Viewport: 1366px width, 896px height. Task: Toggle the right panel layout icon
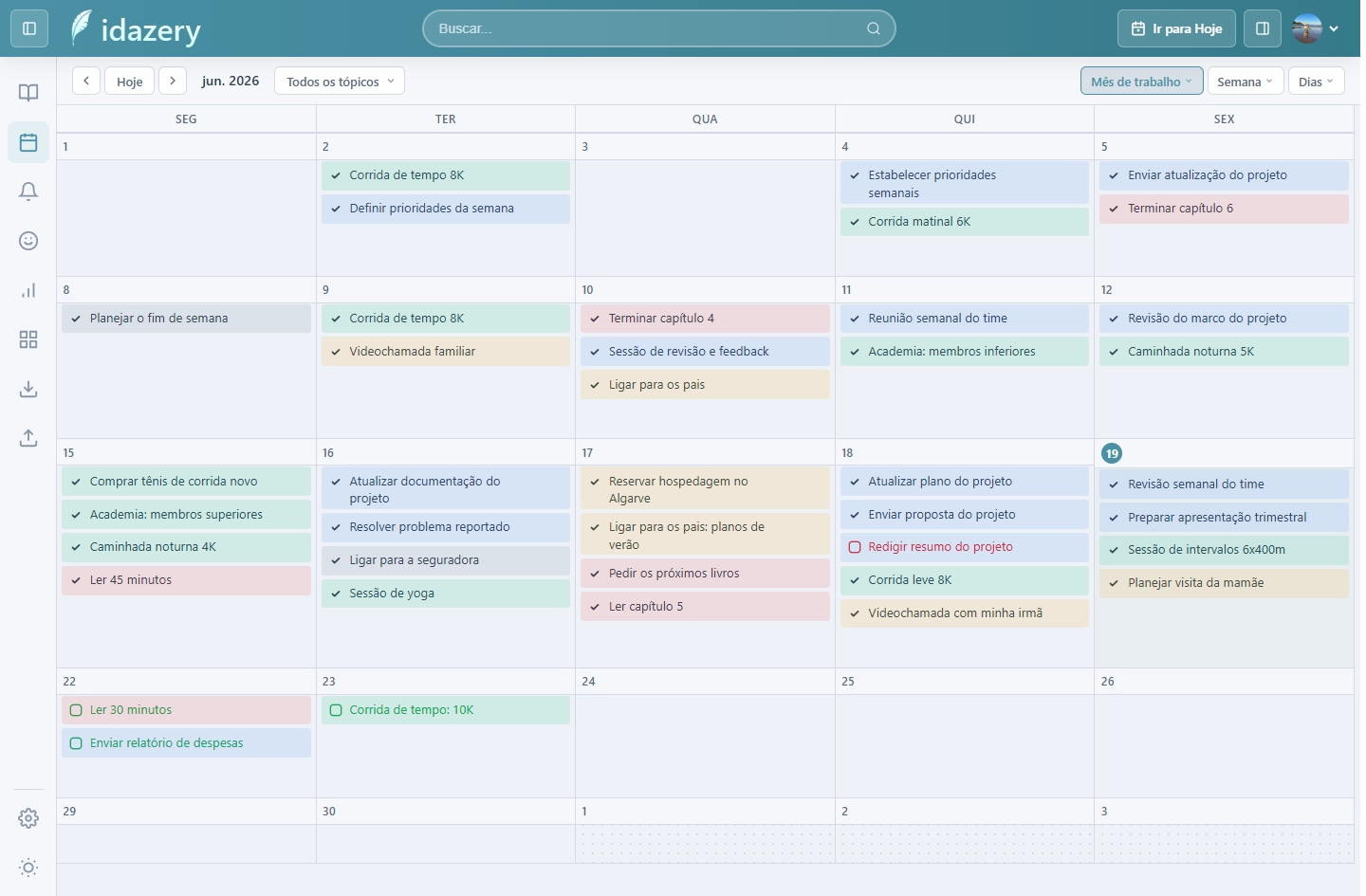pyautogui.click(x=1263, y=28)
